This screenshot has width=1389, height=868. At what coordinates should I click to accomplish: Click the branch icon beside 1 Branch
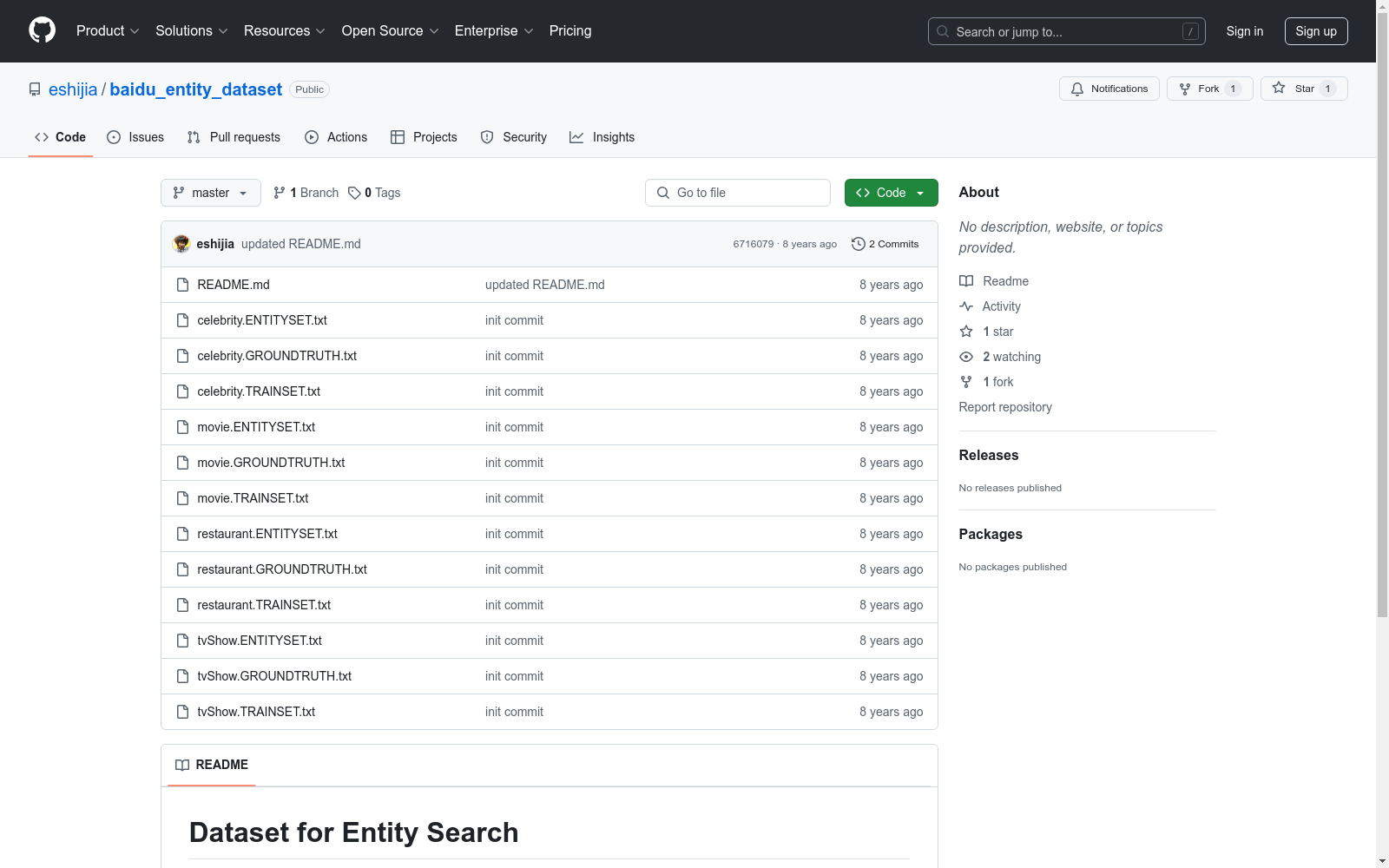pyautogui.click(x=280, y=193)
